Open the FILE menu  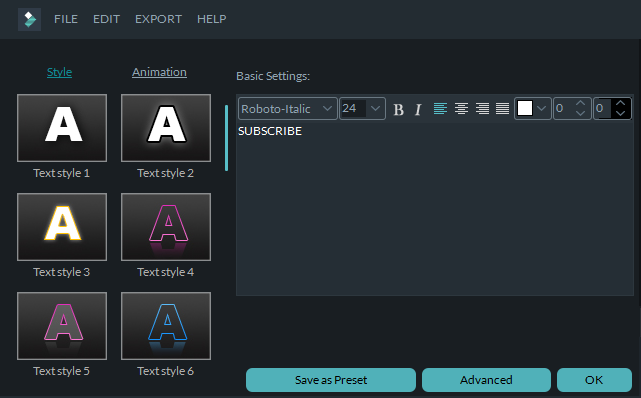(66, 19)
